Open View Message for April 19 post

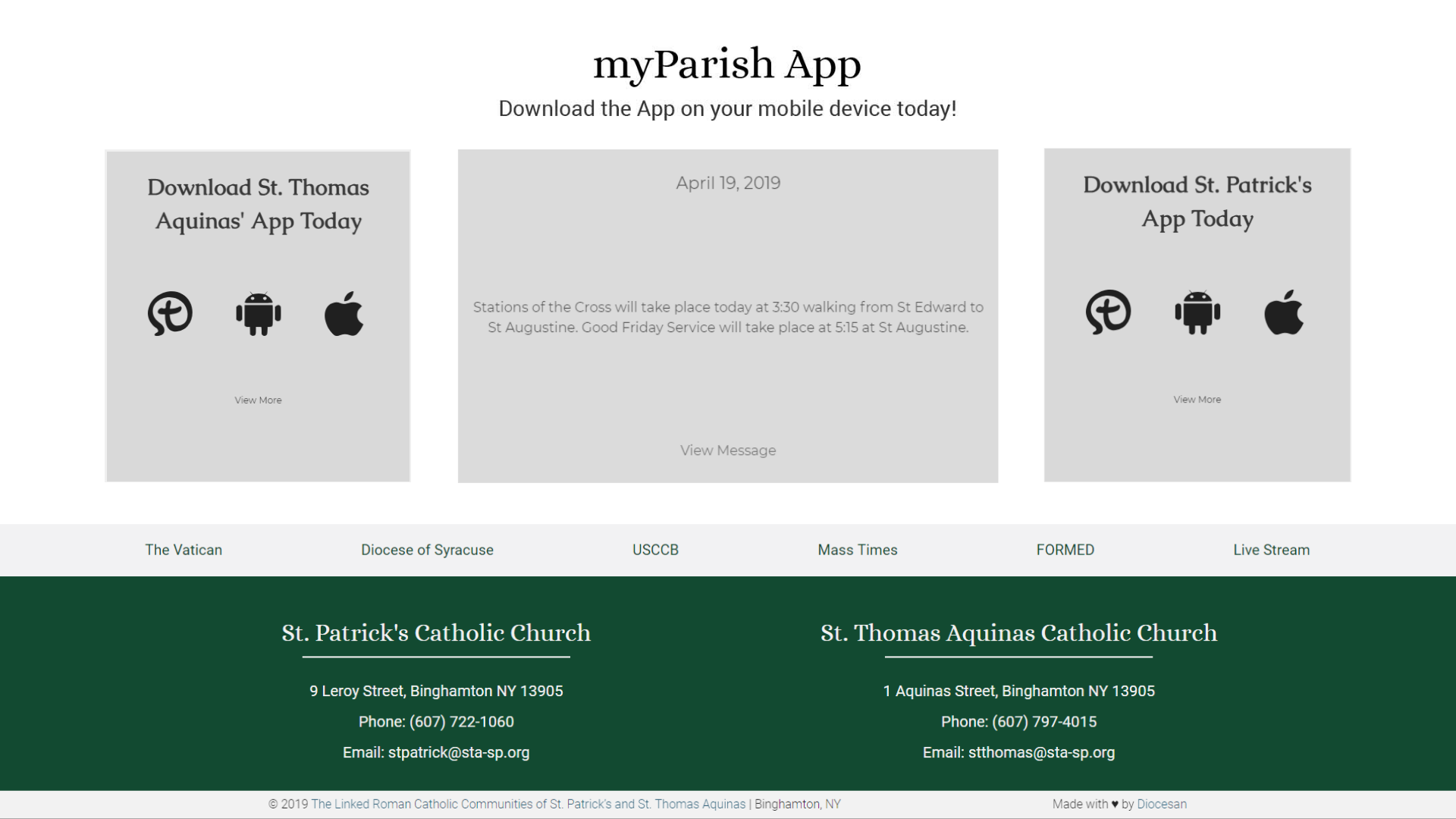pos(728,450)
